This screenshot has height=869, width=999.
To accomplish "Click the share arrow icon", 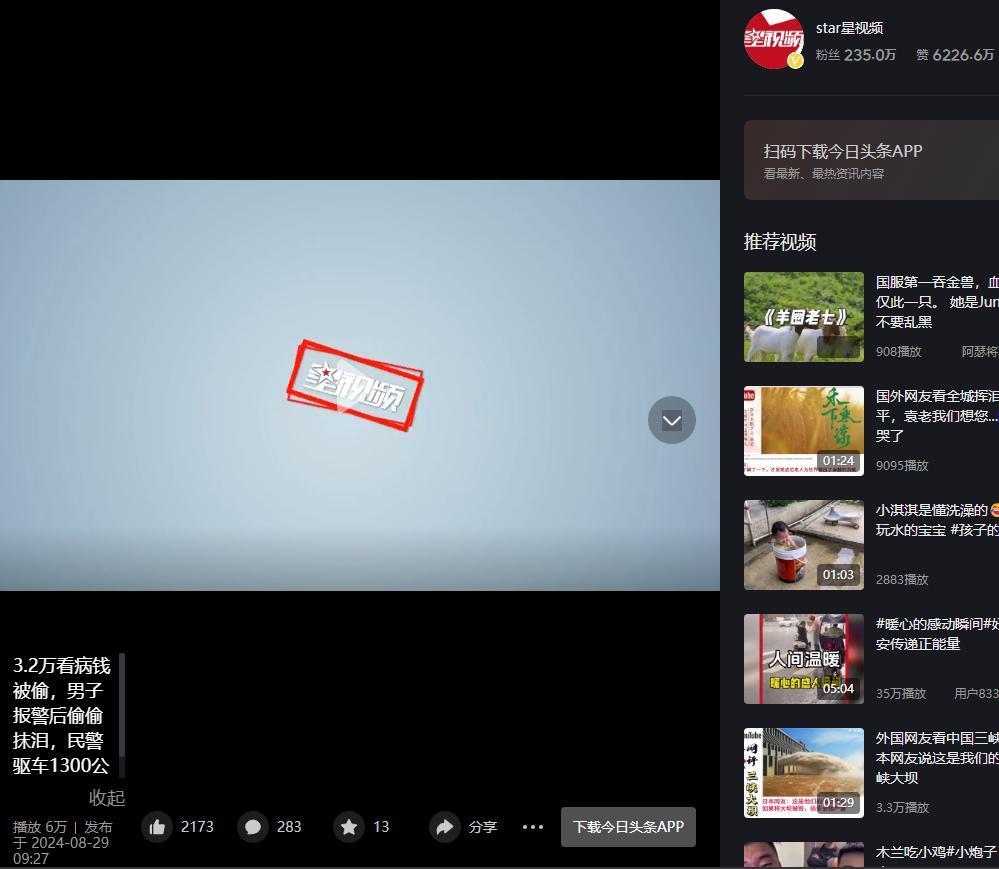I will click(x=445, y=827).
